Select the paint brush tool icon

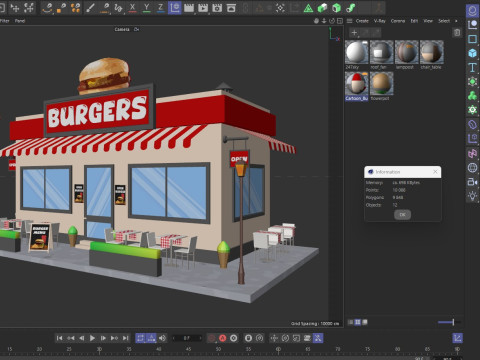pos(90,8)
